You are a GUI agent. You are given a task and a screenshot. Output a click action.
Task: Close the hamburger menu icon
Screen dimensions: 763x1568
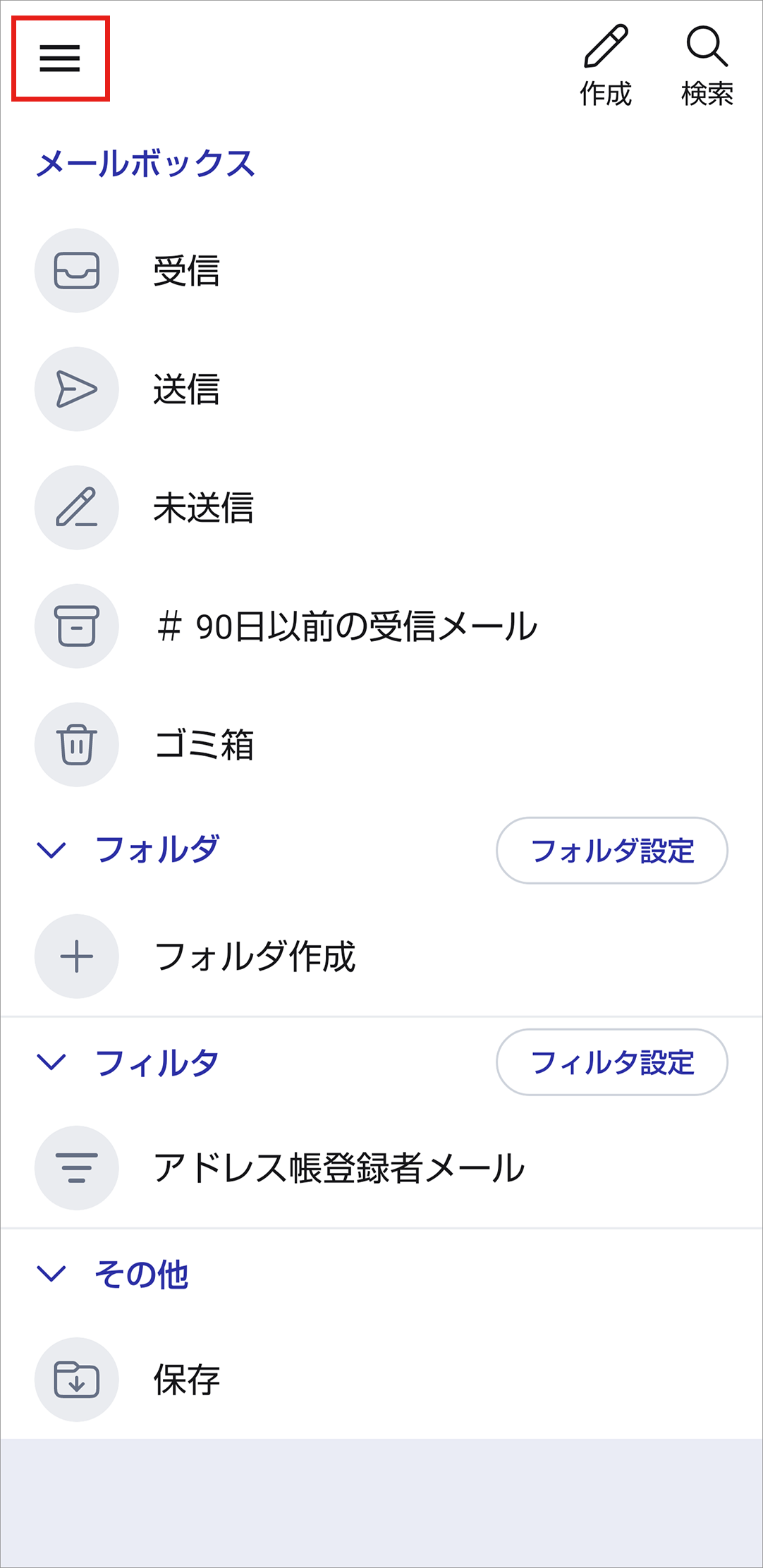tap(60, 59)
